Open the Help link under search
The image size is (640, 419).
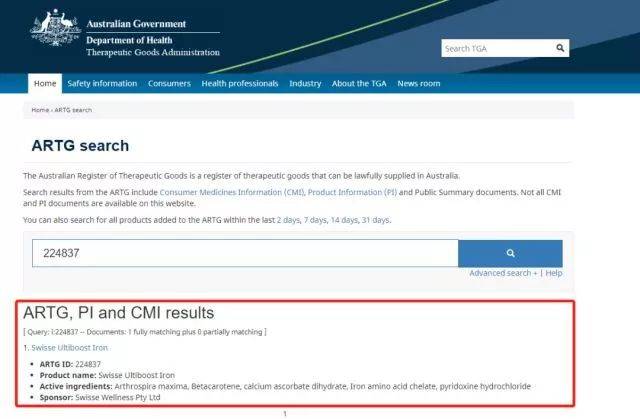[x=554, y=273]
